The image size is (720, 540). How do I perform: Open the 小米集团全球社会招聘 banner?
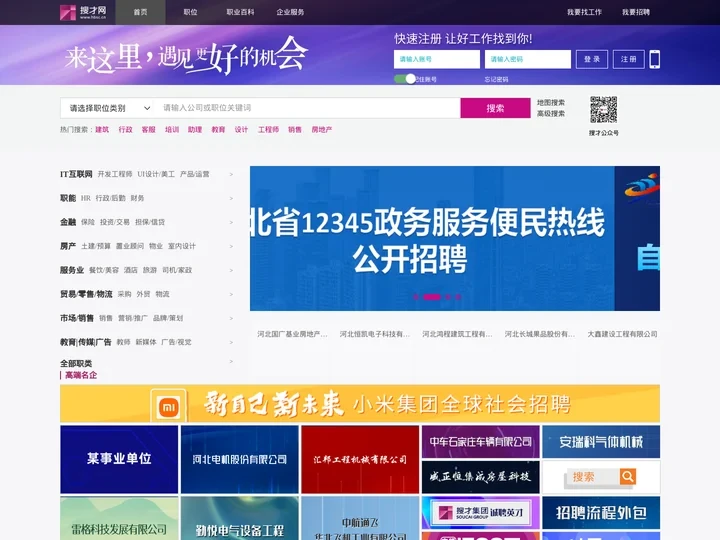pyautogui.click(x=360, y=404)
